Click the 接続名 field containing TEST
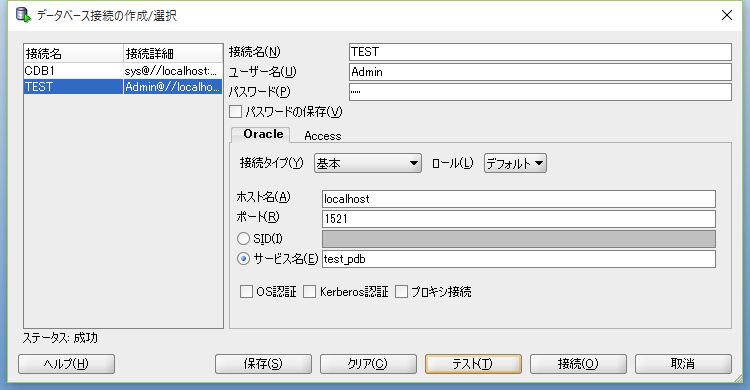The width and height of the screenshot is (750, 390). click(x=540, y=52)
